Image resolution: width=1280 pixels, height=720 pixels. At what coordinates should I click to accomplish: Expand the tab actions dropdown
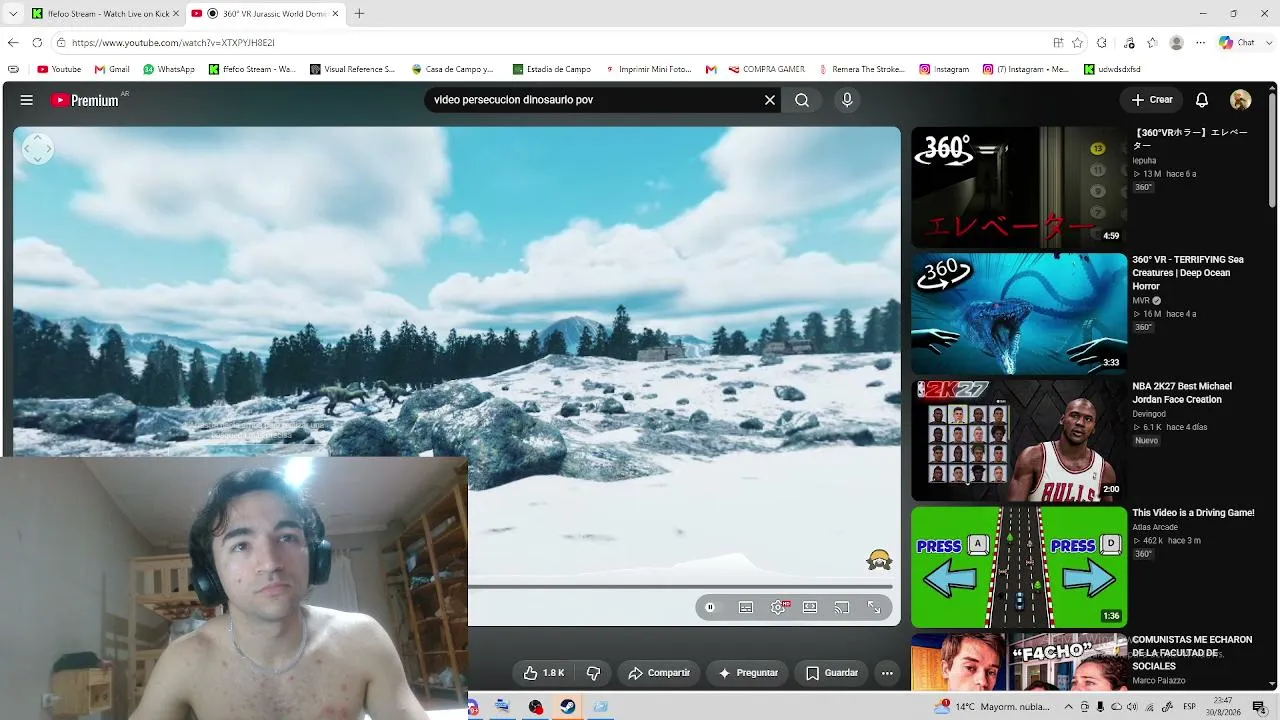click(12, 14)
